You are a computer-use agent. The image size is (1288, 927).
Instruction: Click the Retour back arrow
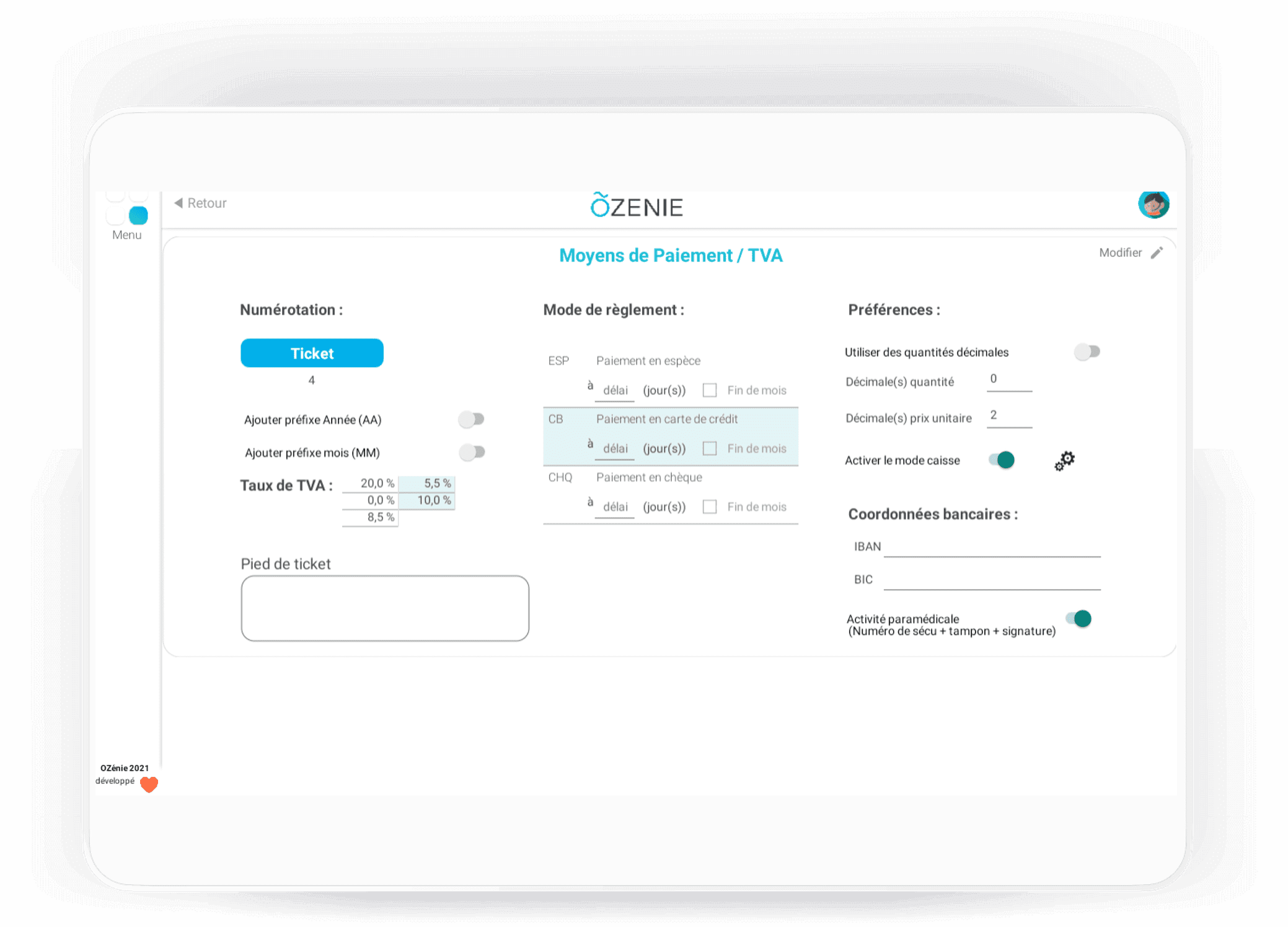click(x=179, y=203)
